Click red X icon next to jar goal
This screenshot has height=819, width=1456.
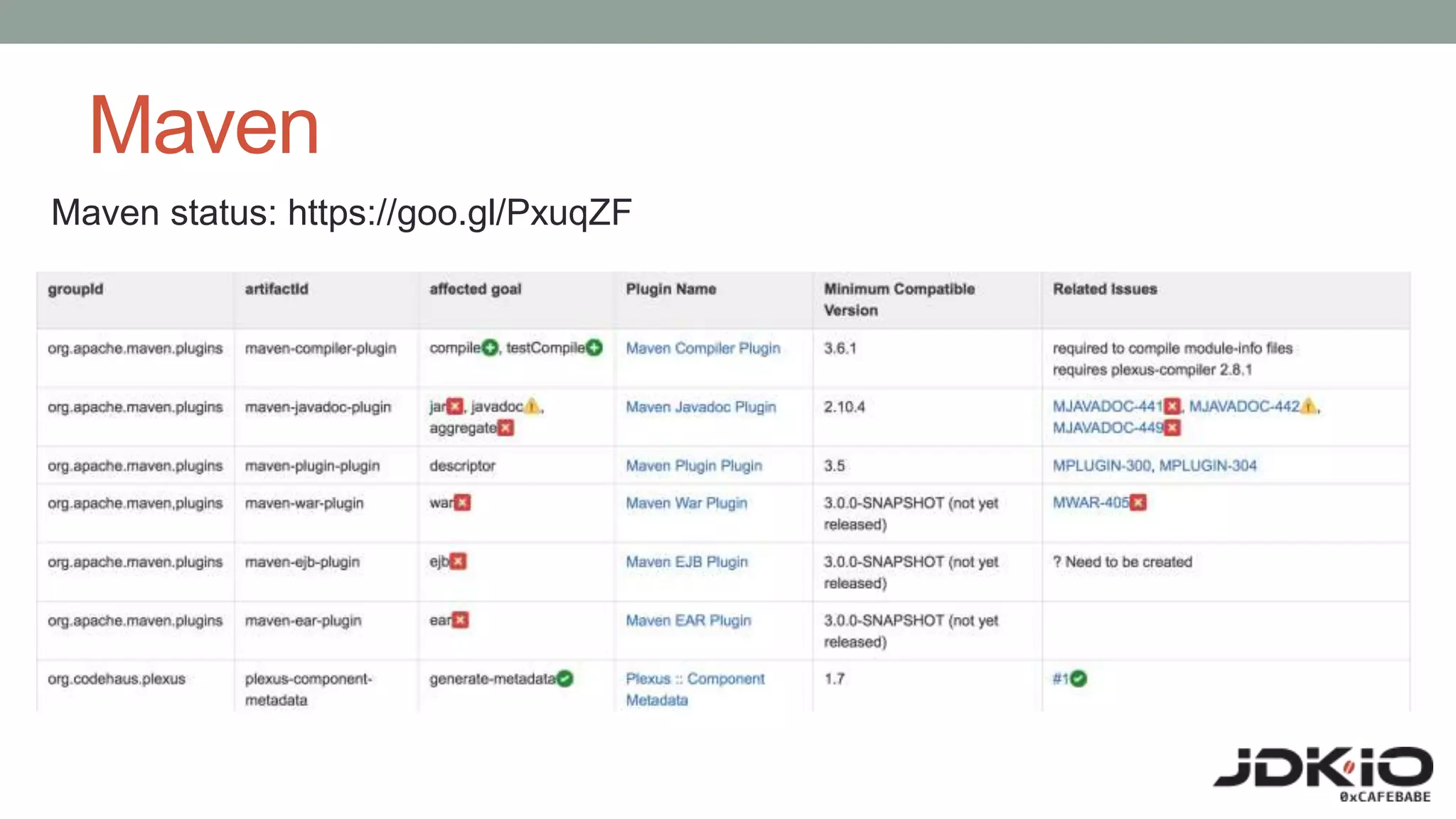(x=455, y=407)
